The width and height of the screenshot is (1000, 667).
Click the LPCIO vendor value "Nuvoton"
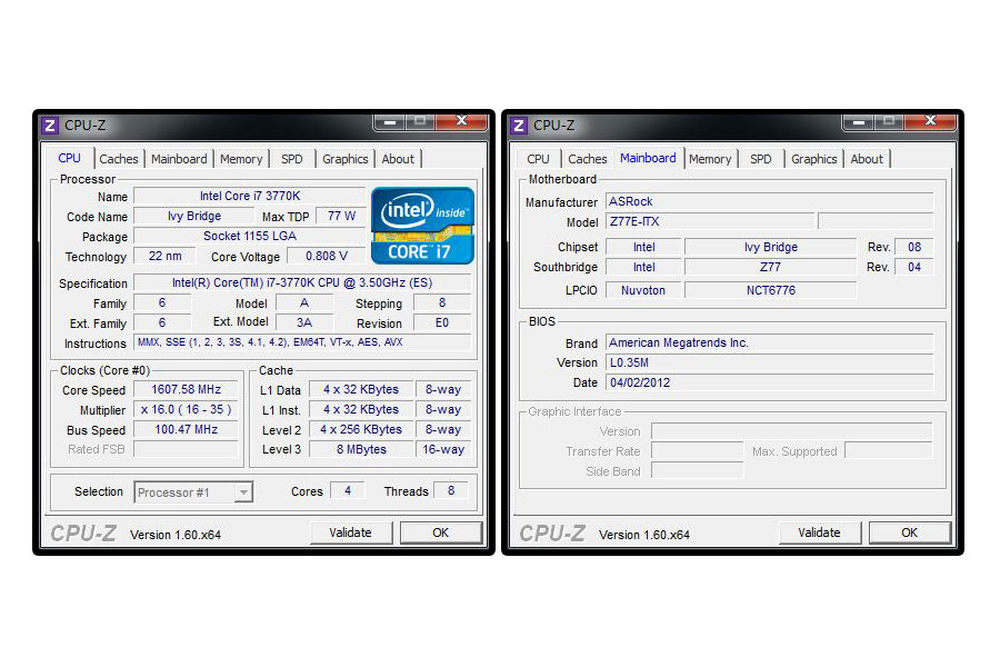(x=643, y=290)
